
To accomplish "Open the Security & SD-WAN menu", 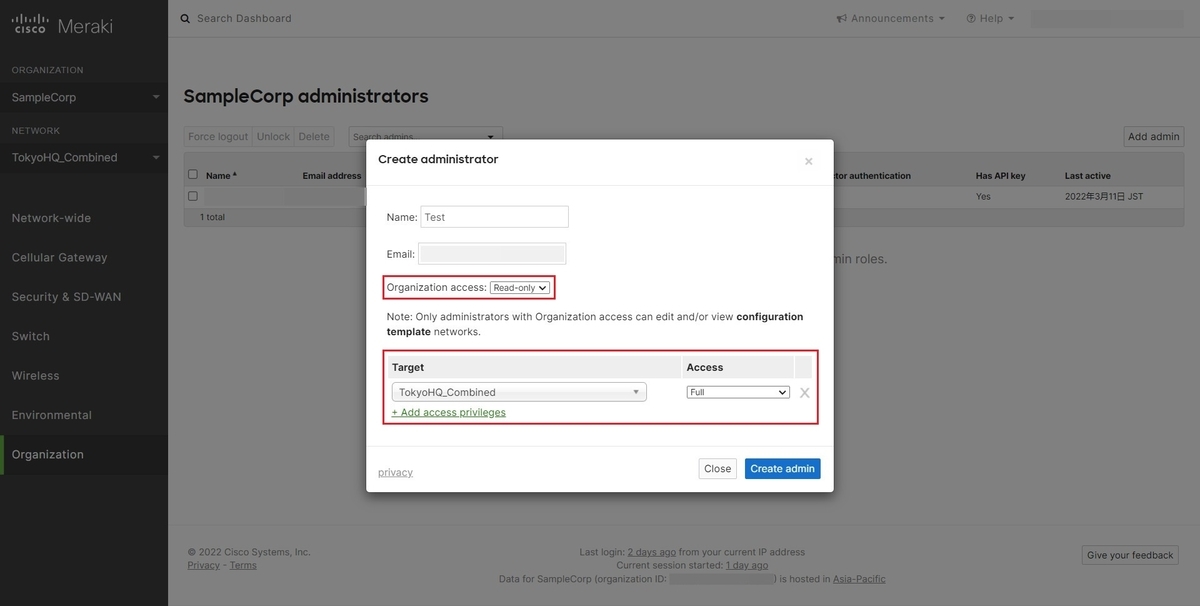I will tap(66, 297).
